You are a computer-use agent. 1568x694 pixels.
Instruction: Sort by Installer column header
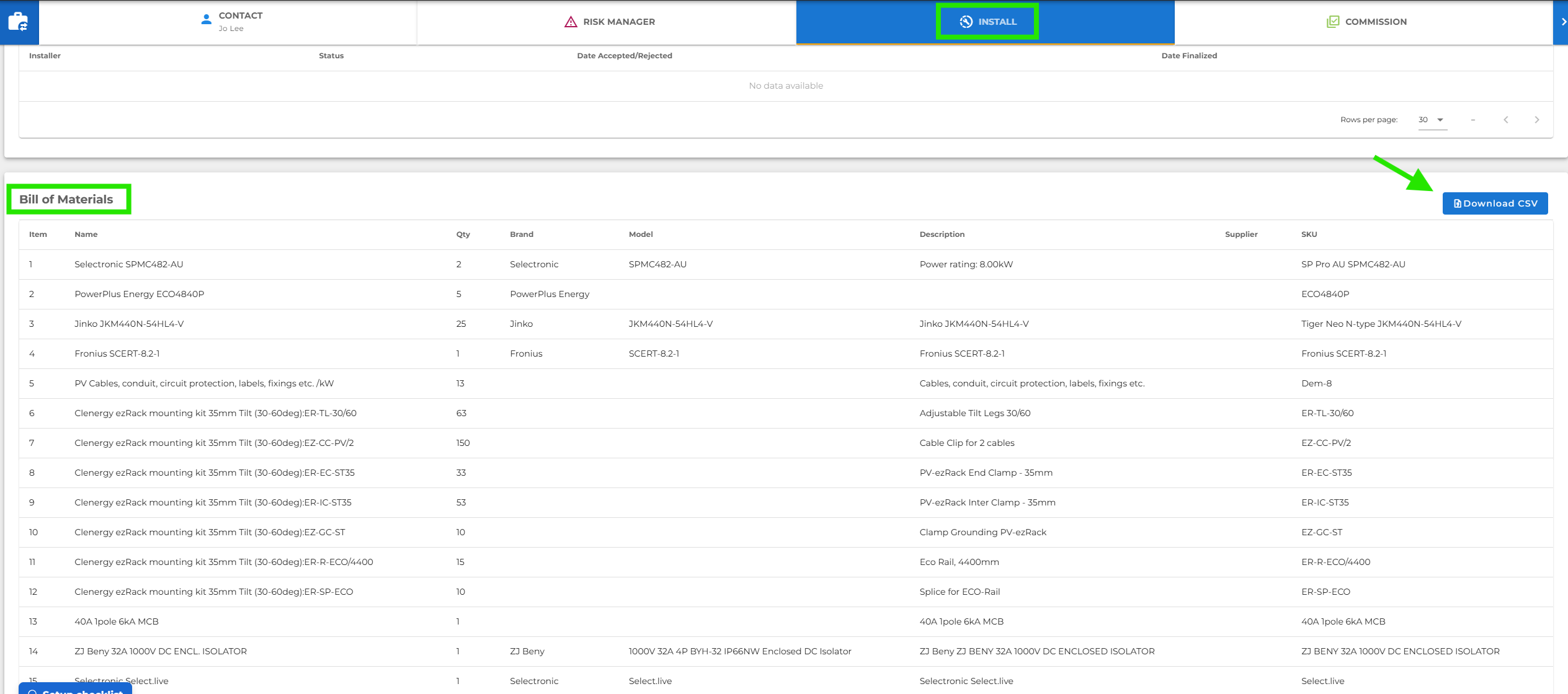(x=45, y=56)
